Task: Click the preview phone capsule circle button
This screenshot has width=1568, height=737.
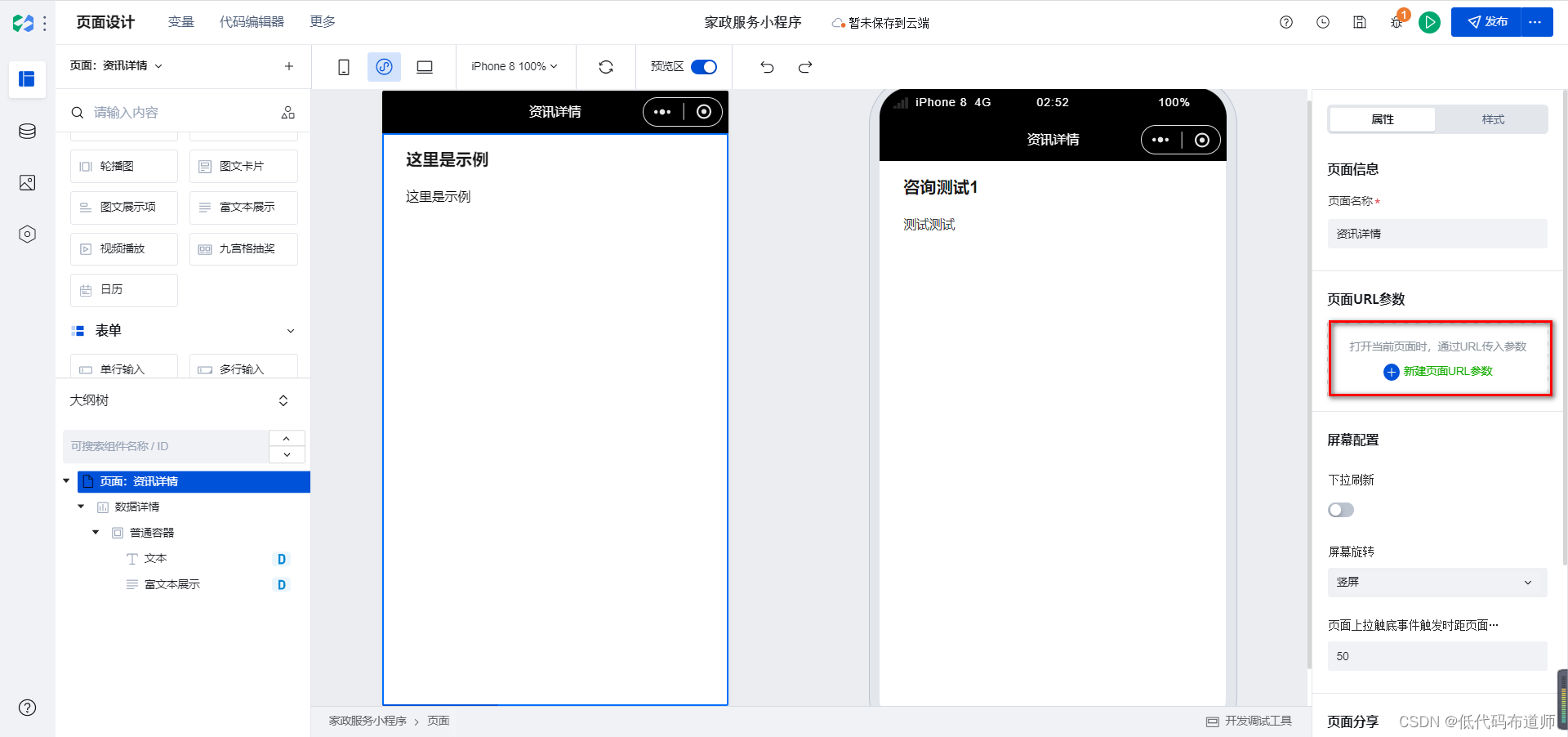Action: pyautogui.click(x=1202, y=140)
